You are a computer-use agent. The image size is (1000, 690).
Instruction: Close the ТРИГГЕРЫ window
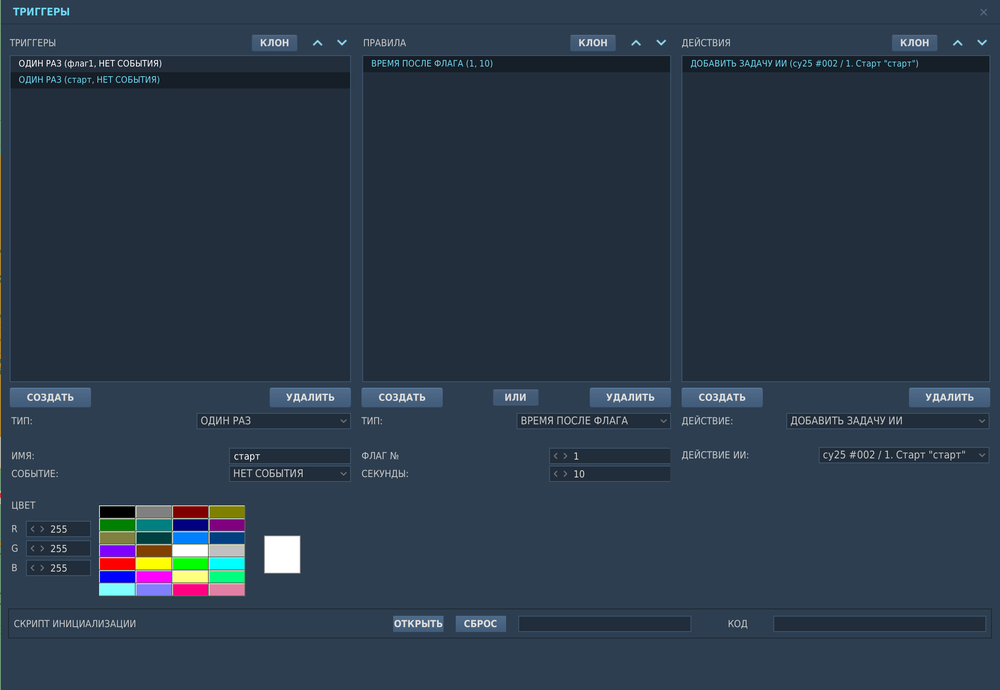(x=983, y=12)
